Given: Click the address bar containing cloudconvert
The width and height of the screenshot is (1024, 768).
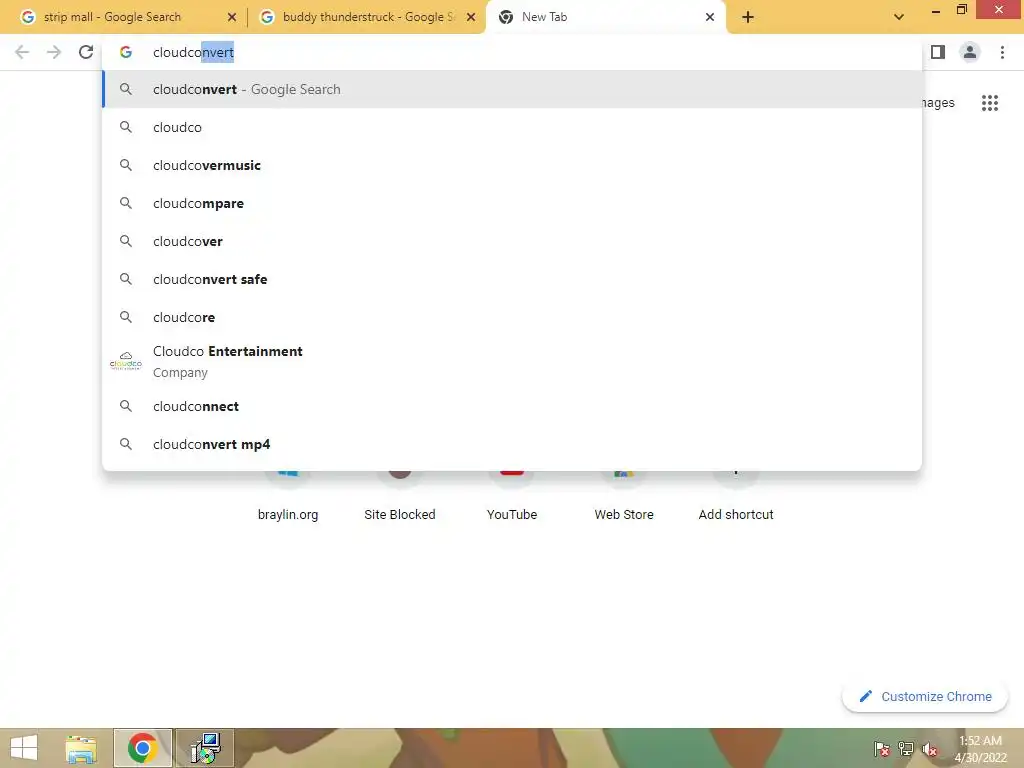Looking at the screenshot, I should 512,52.
